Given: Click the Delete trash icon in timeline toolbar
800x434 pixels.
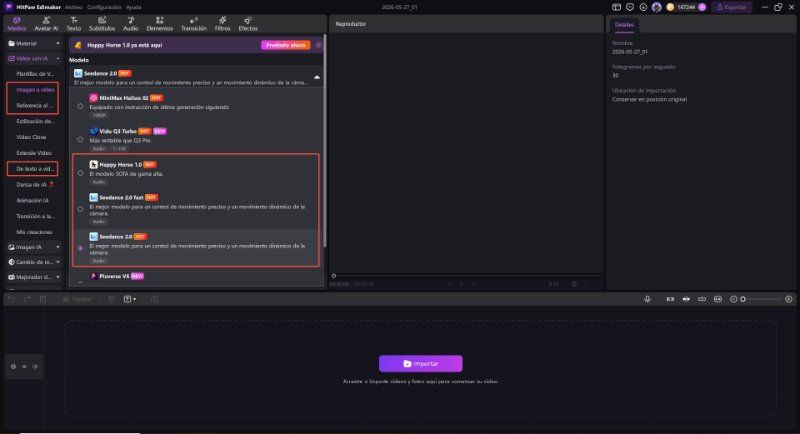Looking at the screenshot, I should point(43,299).
